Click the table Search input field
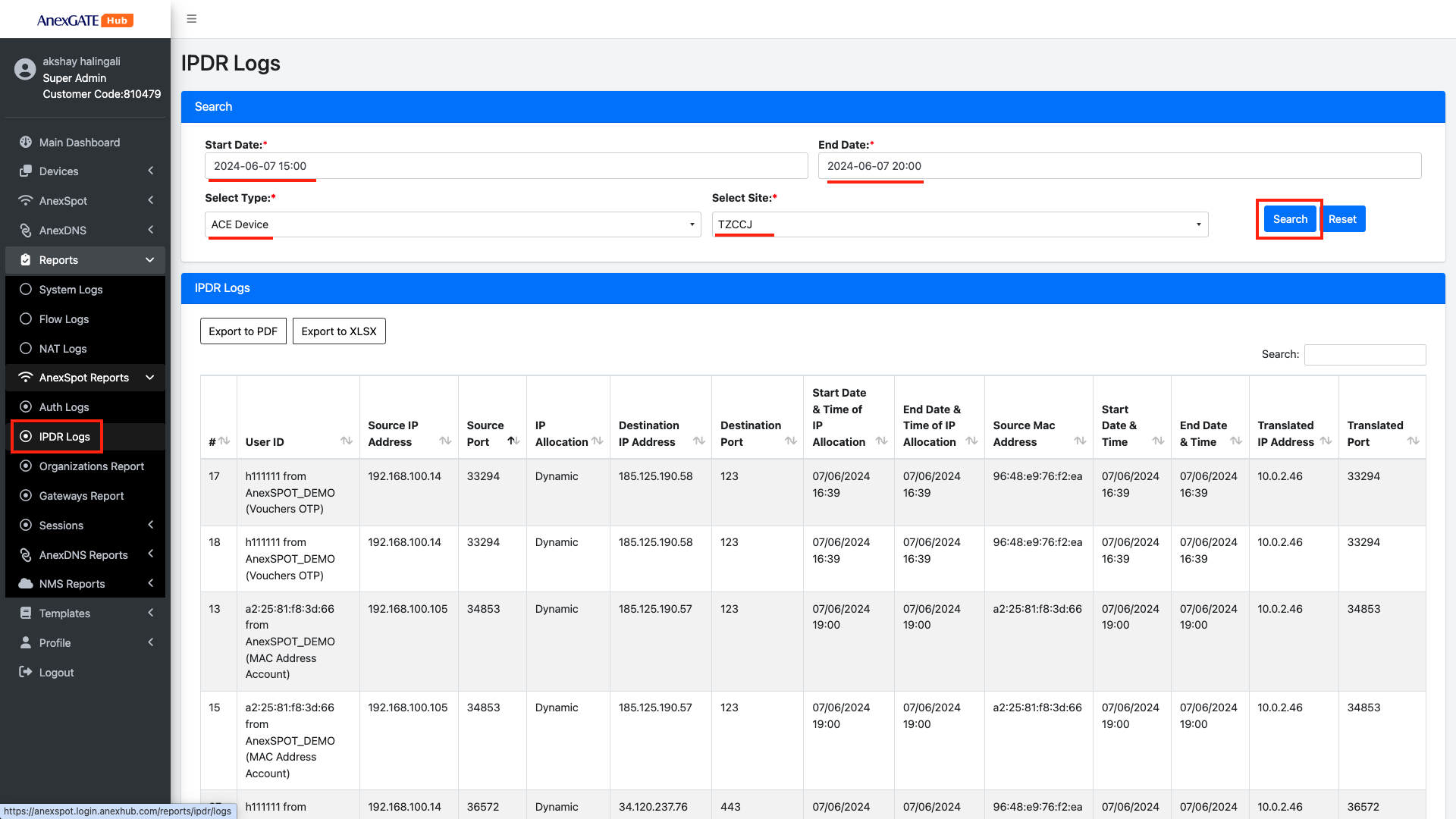 click(x=1364, y=354)
